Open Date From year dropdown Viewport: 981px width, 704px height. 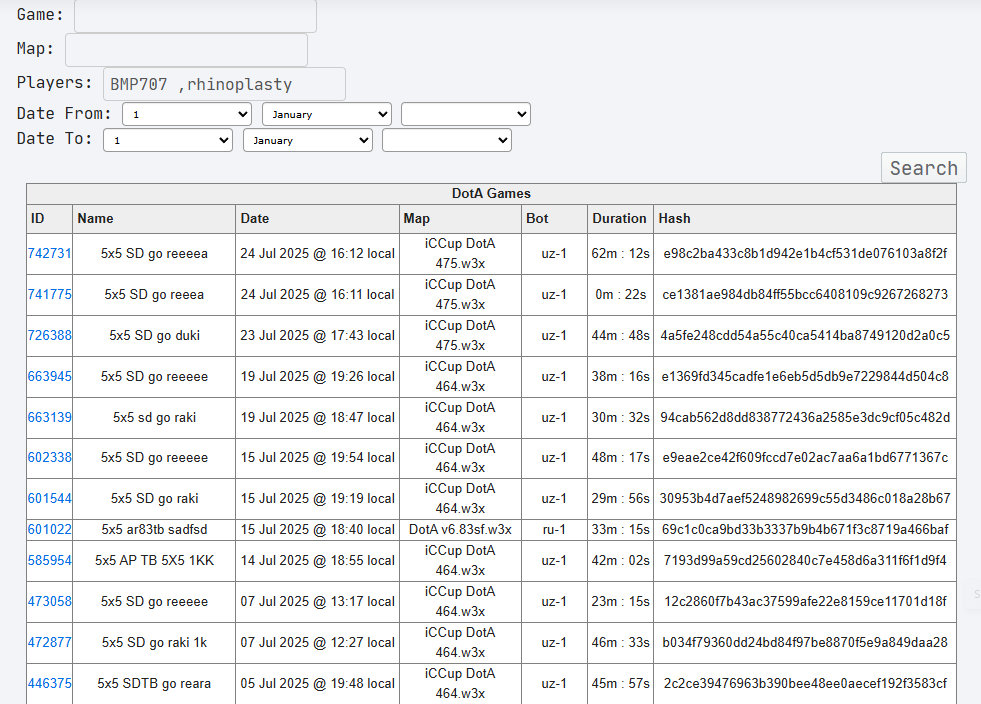click(x=466, y=115)
